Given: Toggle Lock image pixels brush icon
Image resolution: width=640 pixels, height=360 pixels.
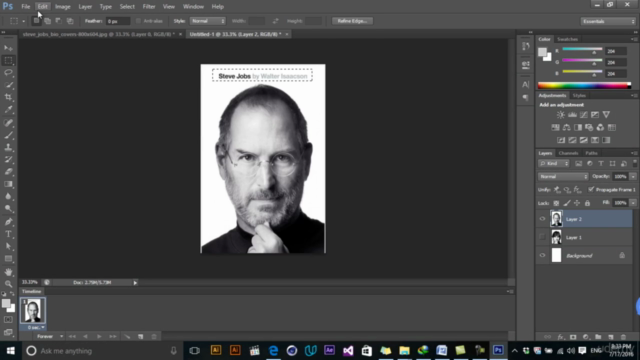Looking at the screenshot, I should [567, 203].
